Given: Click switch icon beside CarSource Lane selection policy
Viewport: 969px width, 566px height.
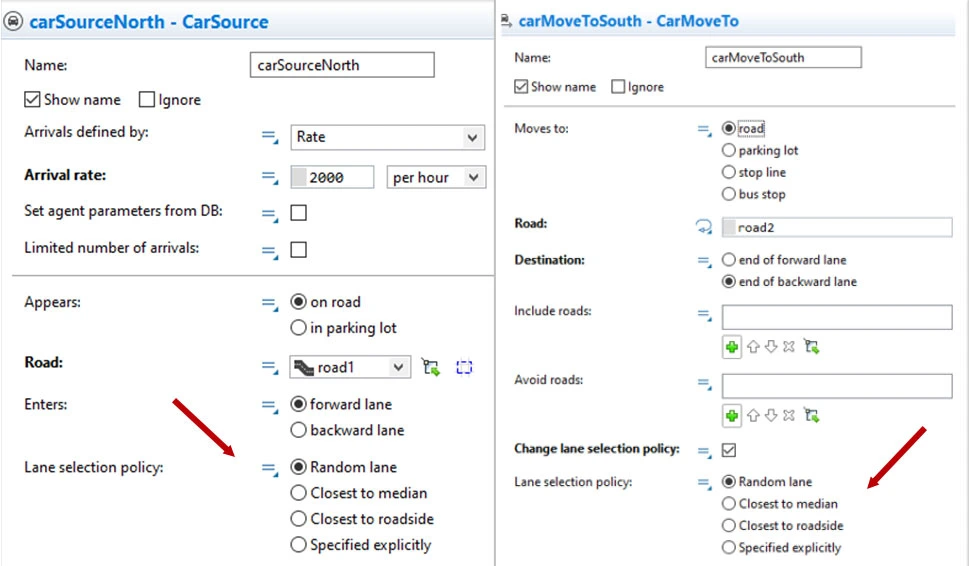Looking at the screenshot, I should (269, 469).
